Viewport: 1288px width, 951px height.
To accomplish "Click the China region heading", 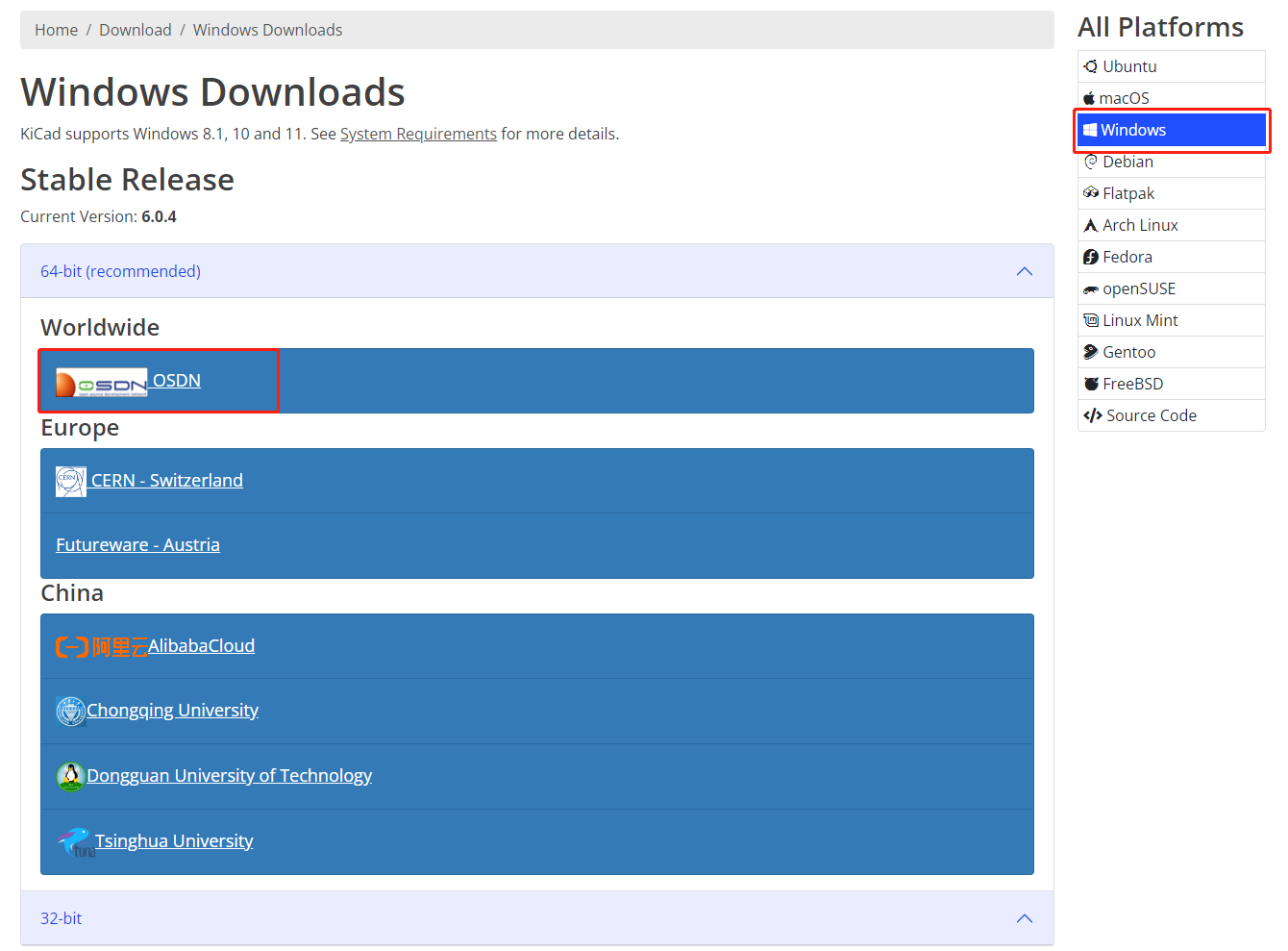I will point(72,592).
